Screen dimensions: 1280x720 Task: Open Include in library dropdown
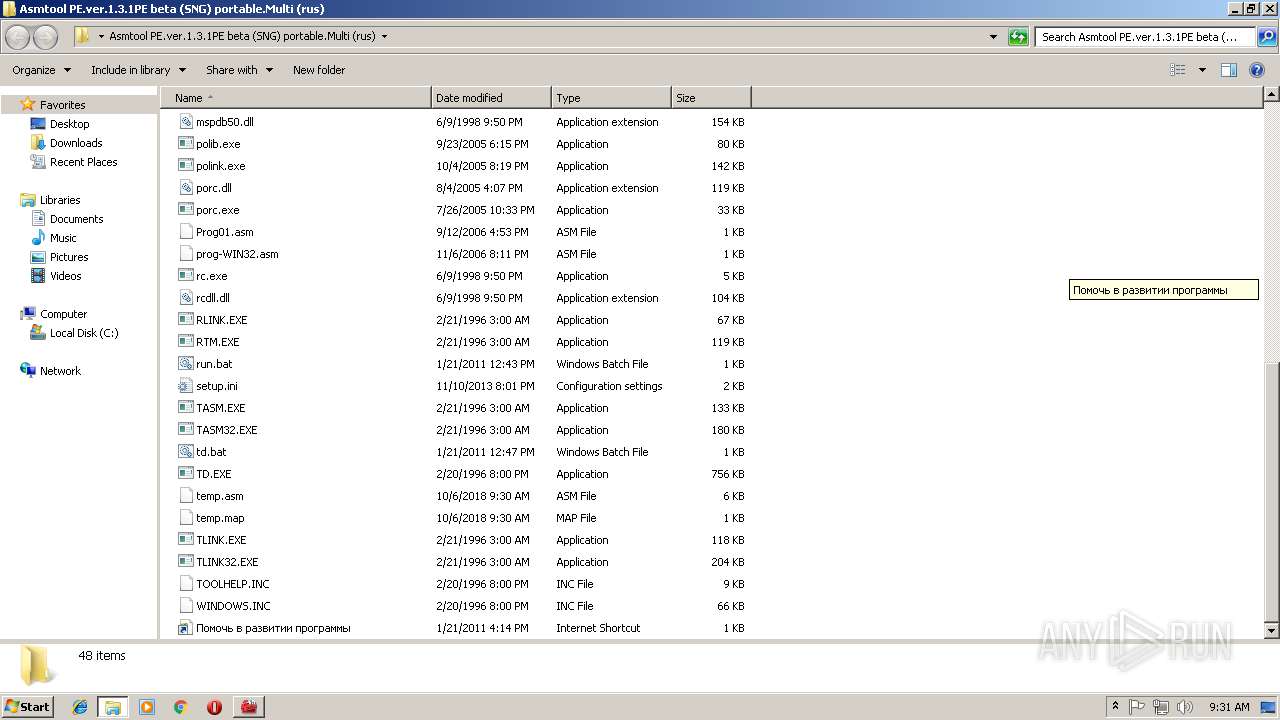[138, 70]
